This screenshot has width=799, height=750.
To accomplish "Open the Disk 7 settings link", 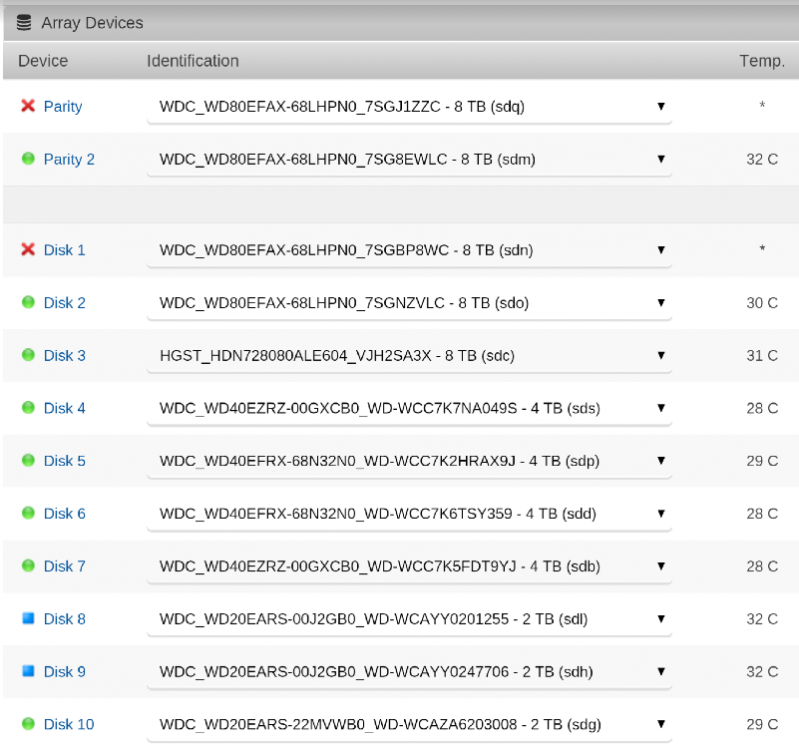I will pyautogui.click(x=64, y=566).
